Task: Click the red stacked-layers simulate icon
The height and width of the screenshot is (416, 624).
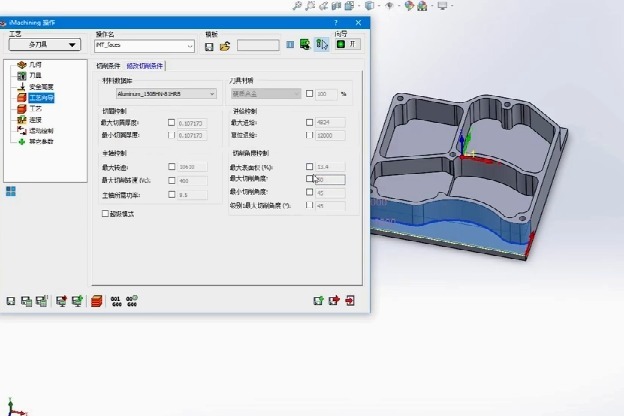Action: click(97, 301)
